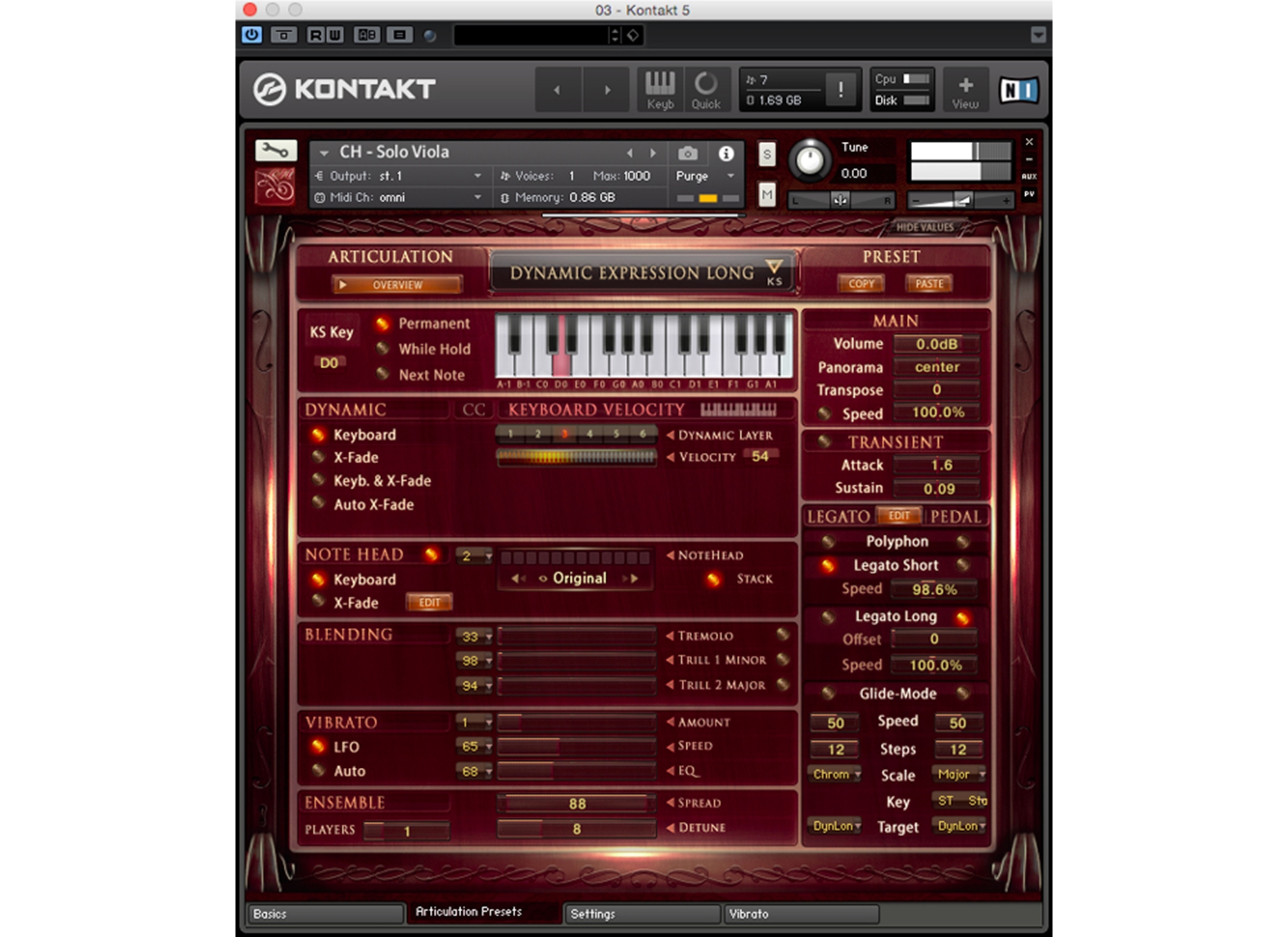This screenshot has width=1288, height=937.
Task: Click the preset Paste button
Action: click(x=929, y=284)
